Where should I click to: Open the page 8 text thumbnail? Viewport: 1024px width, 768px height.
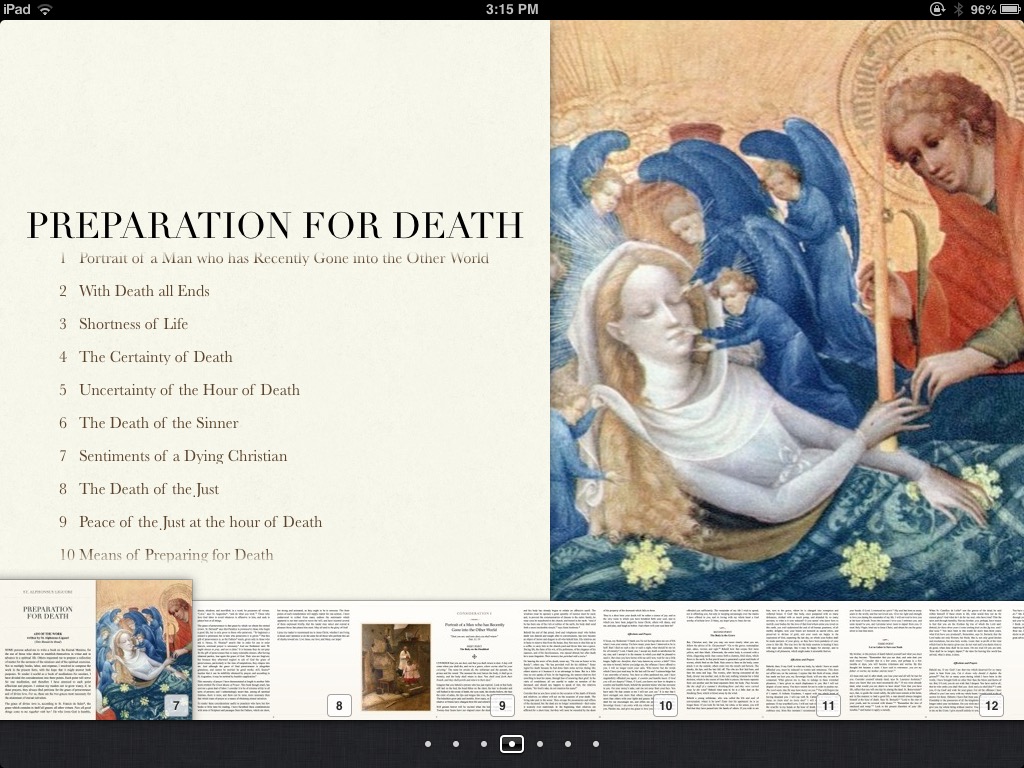(274, 661)
